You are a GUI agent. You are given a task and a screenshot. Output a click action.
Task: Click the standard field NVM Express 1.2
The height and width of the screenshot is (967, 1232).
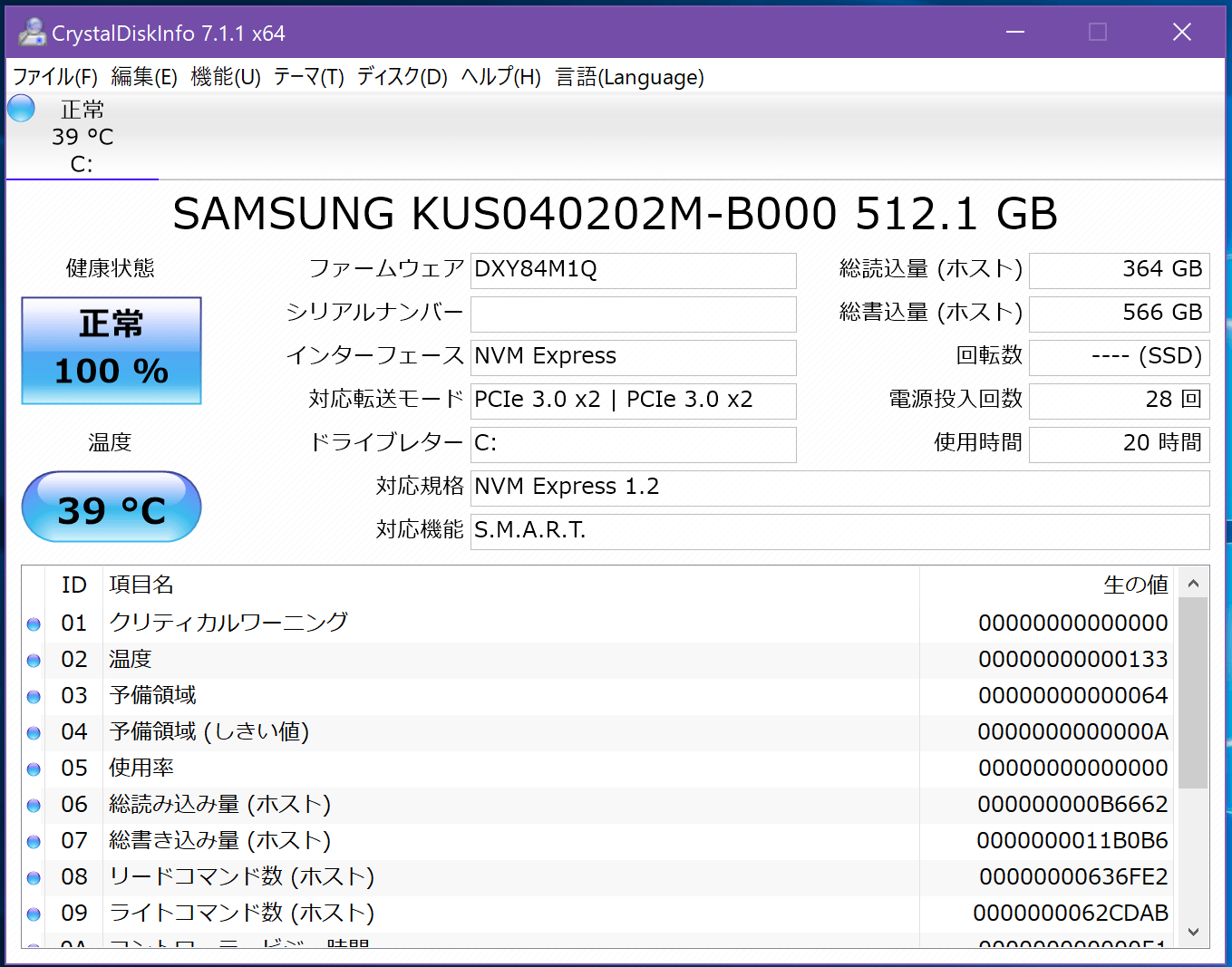[x=840, y=488]
